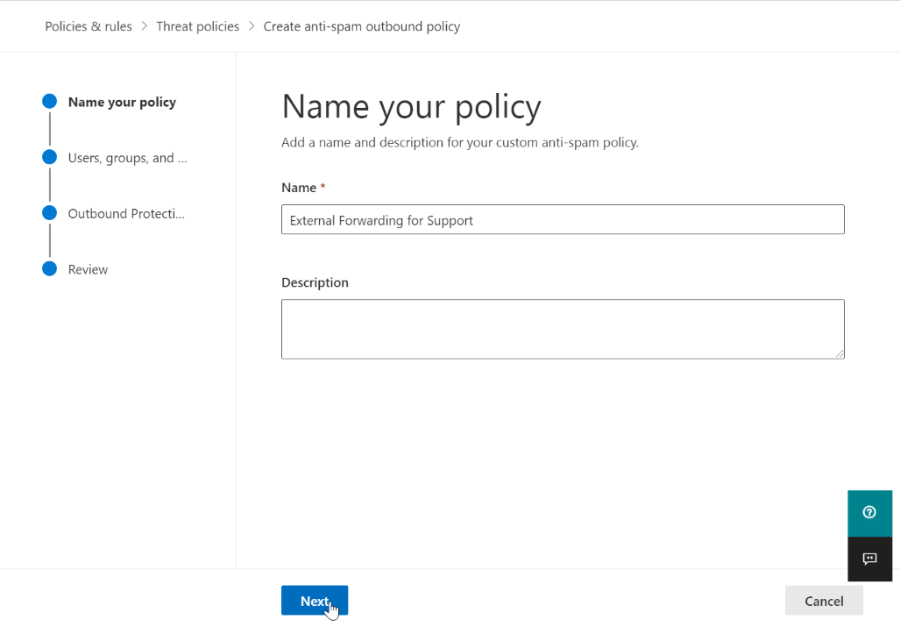The height and width of the screenshot is (627, 900).
Task: Cancel the policy creation wizard
Action: pyautogui.click(x=823, y=601)
